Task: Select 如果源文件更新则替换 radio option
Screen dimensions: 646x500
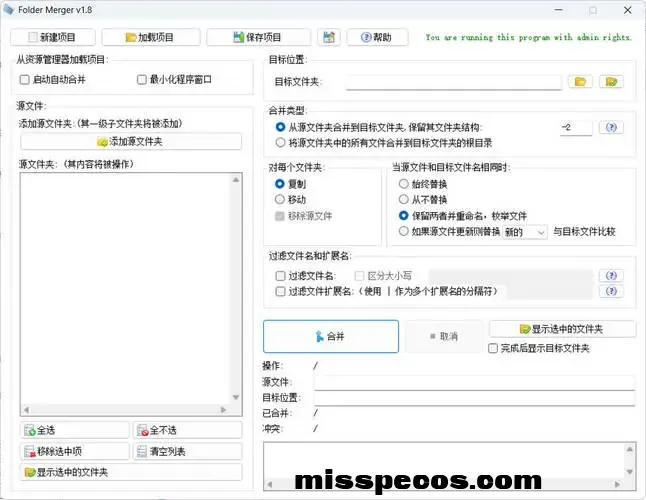Action: tap(404, 231)
